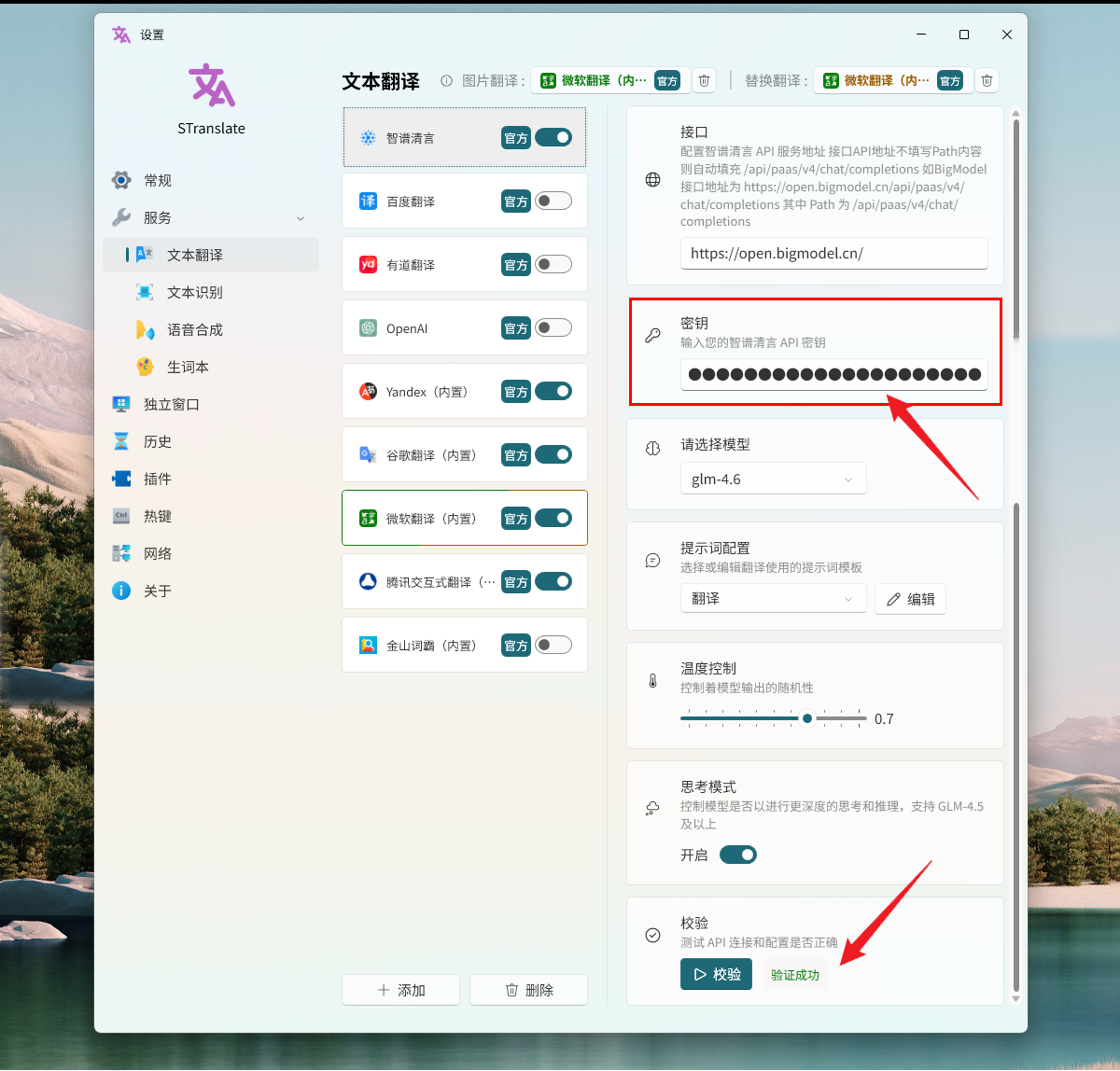
Task: Open the 翻译 prompt template dropdown
Action: (773, 599)
